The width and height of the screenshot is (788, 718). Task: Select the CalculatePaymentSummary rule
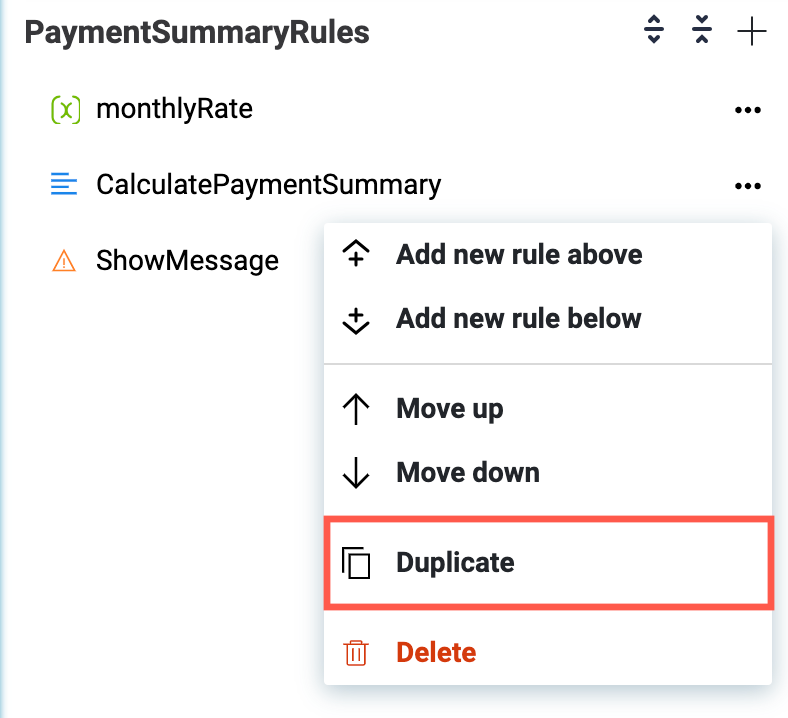click(268, 185)
